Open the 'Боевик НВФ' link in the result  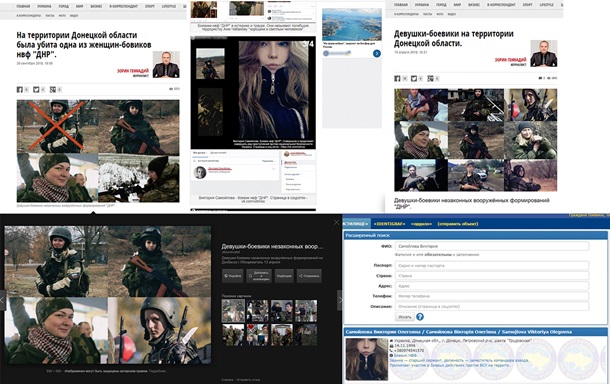(406, 356)
